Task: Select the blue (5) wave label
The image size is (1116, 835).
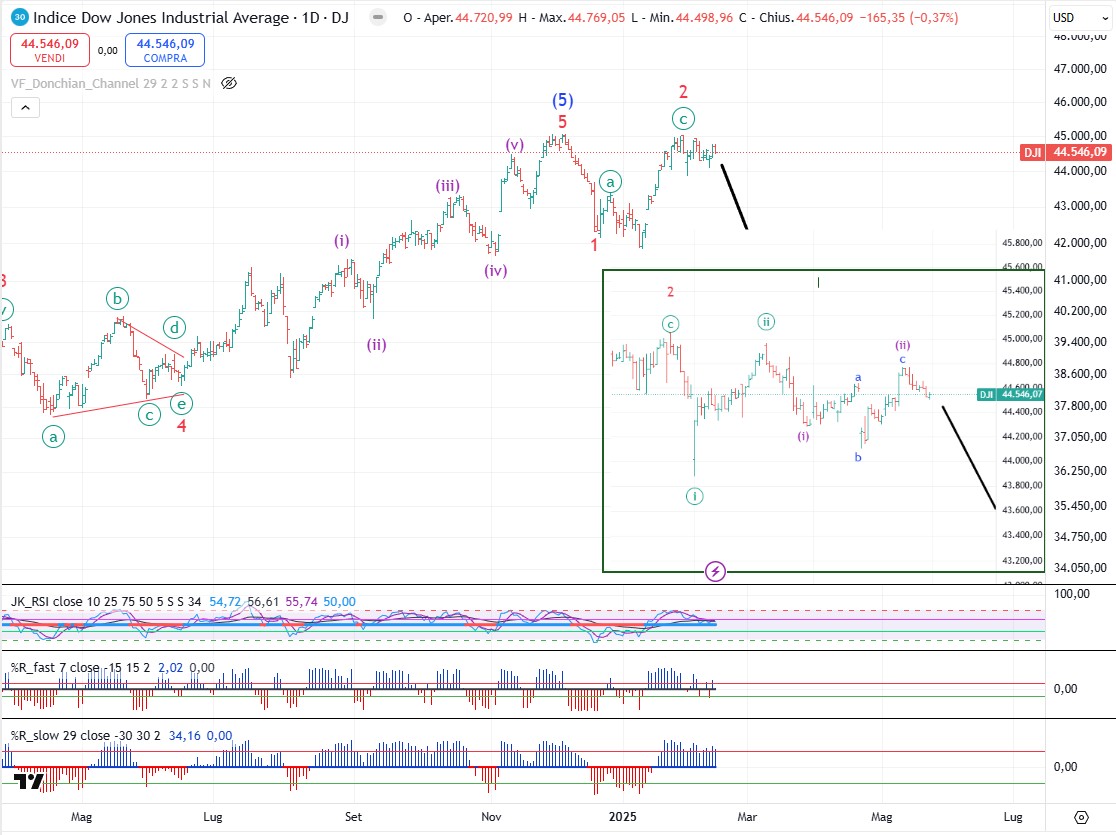Action: [x=562, y=100]
